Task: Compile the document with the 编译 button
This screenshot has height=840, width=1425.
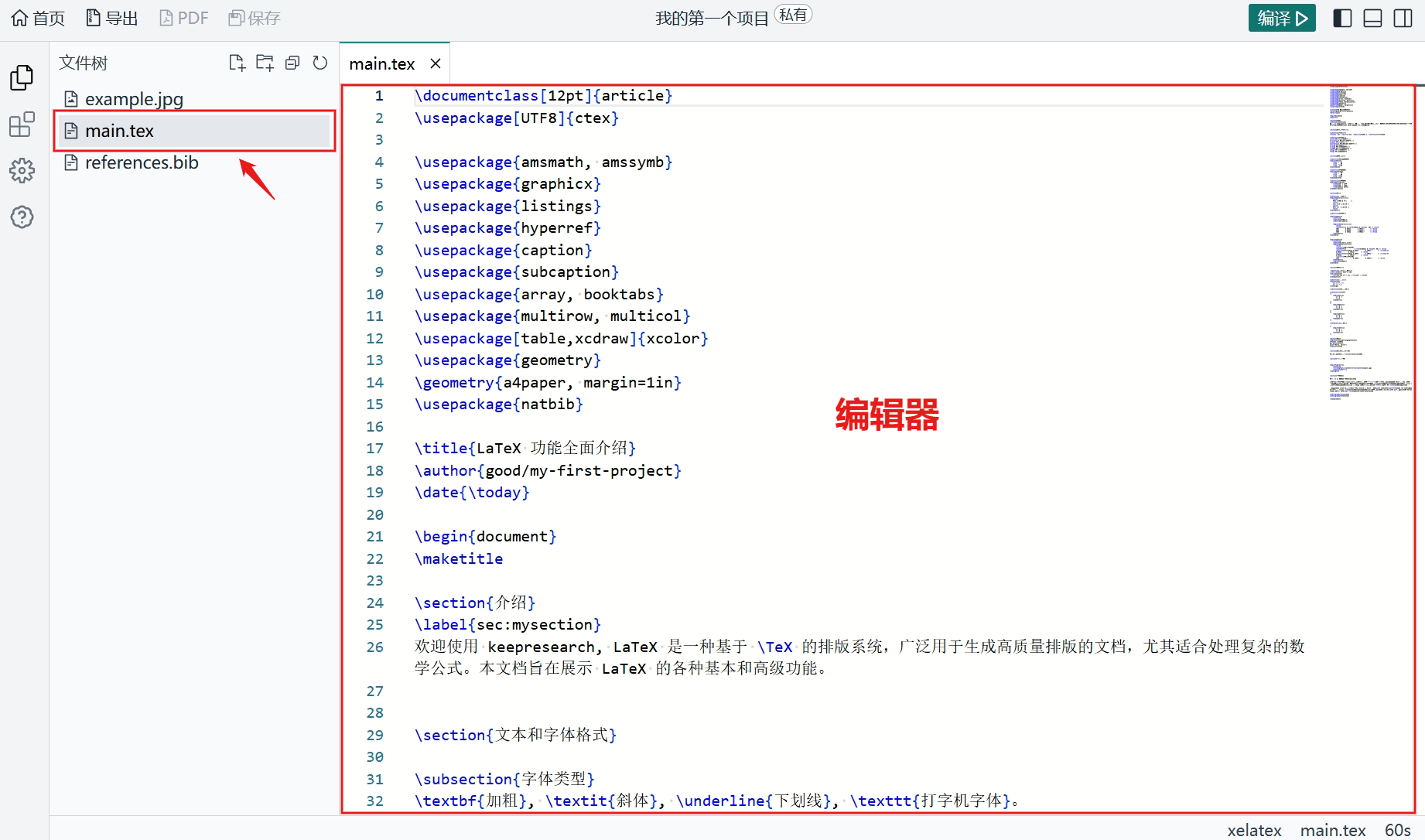Action: (1281, 17)
